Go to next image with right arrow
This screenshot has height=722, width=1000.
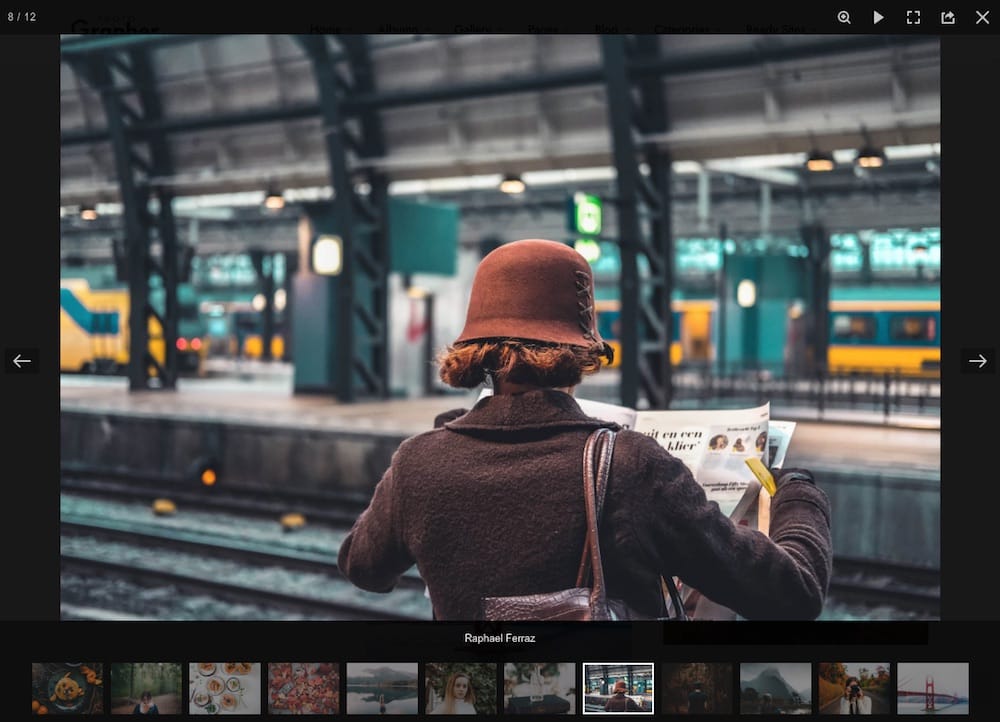pos(978,361)
